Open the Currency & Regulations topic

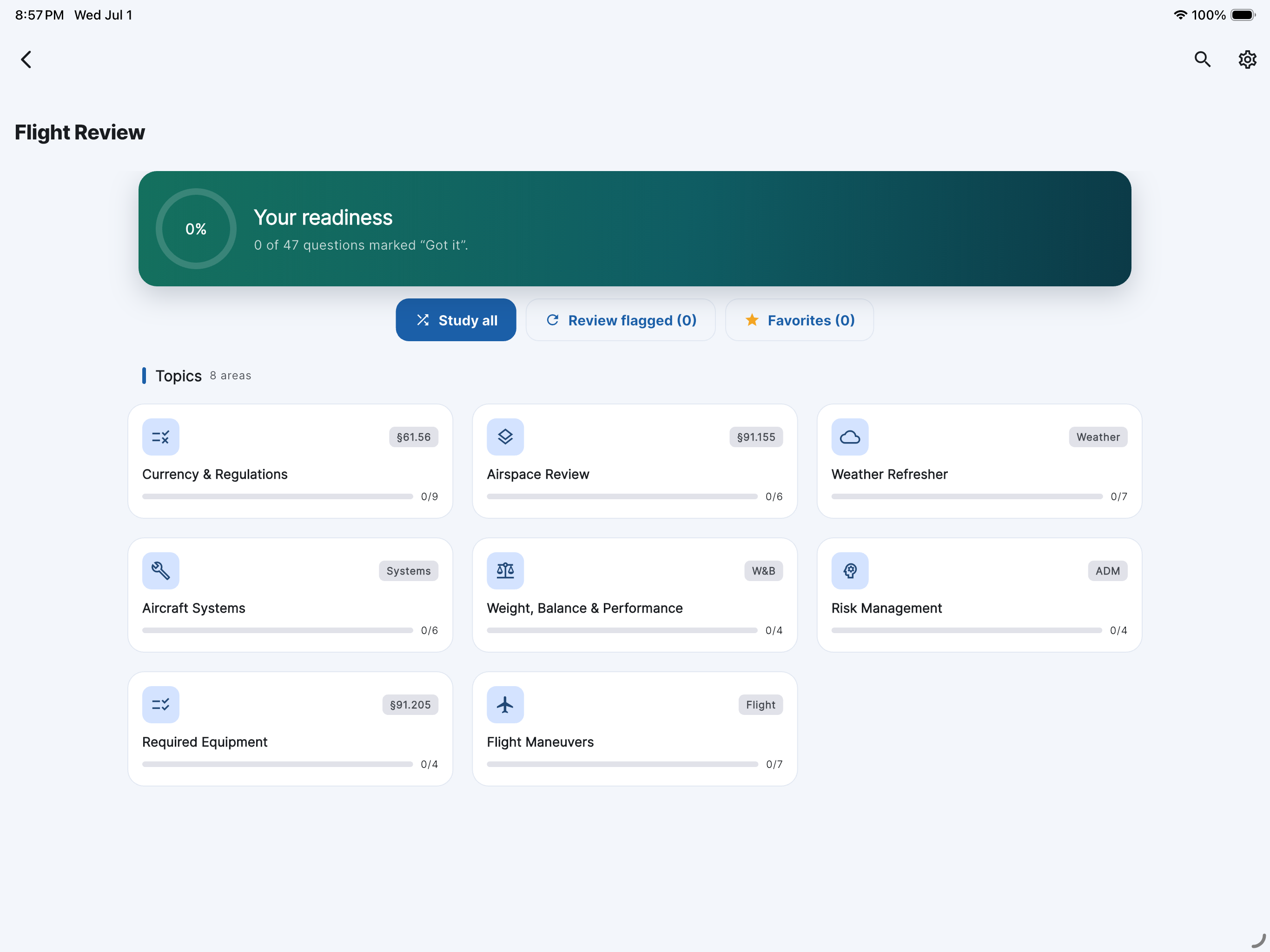tap(290, 461)
